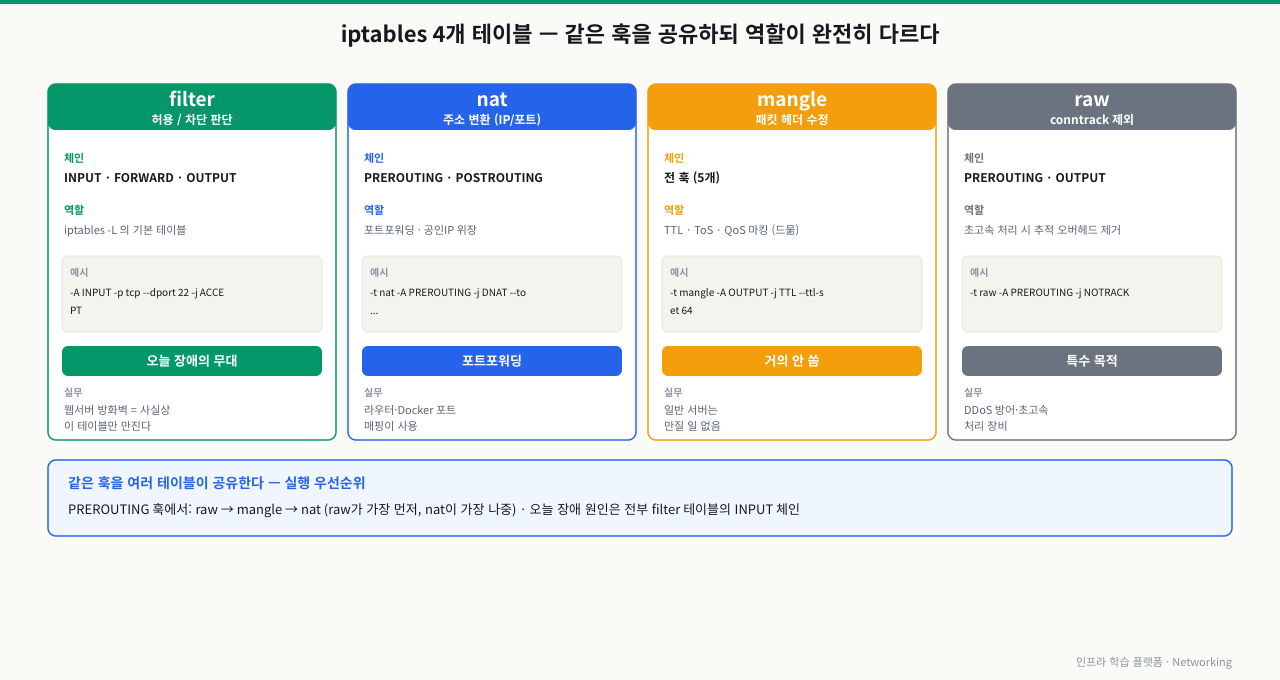Viewport: 1280px width, 680px height.
Task: Click the '역할' label in nat card
Action: tap(374, 210)
